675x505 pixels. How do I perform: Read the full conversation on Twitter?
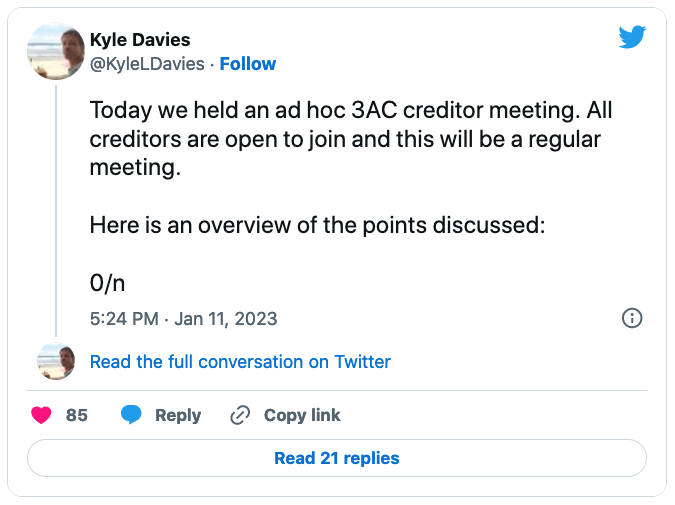click(240, 362)
